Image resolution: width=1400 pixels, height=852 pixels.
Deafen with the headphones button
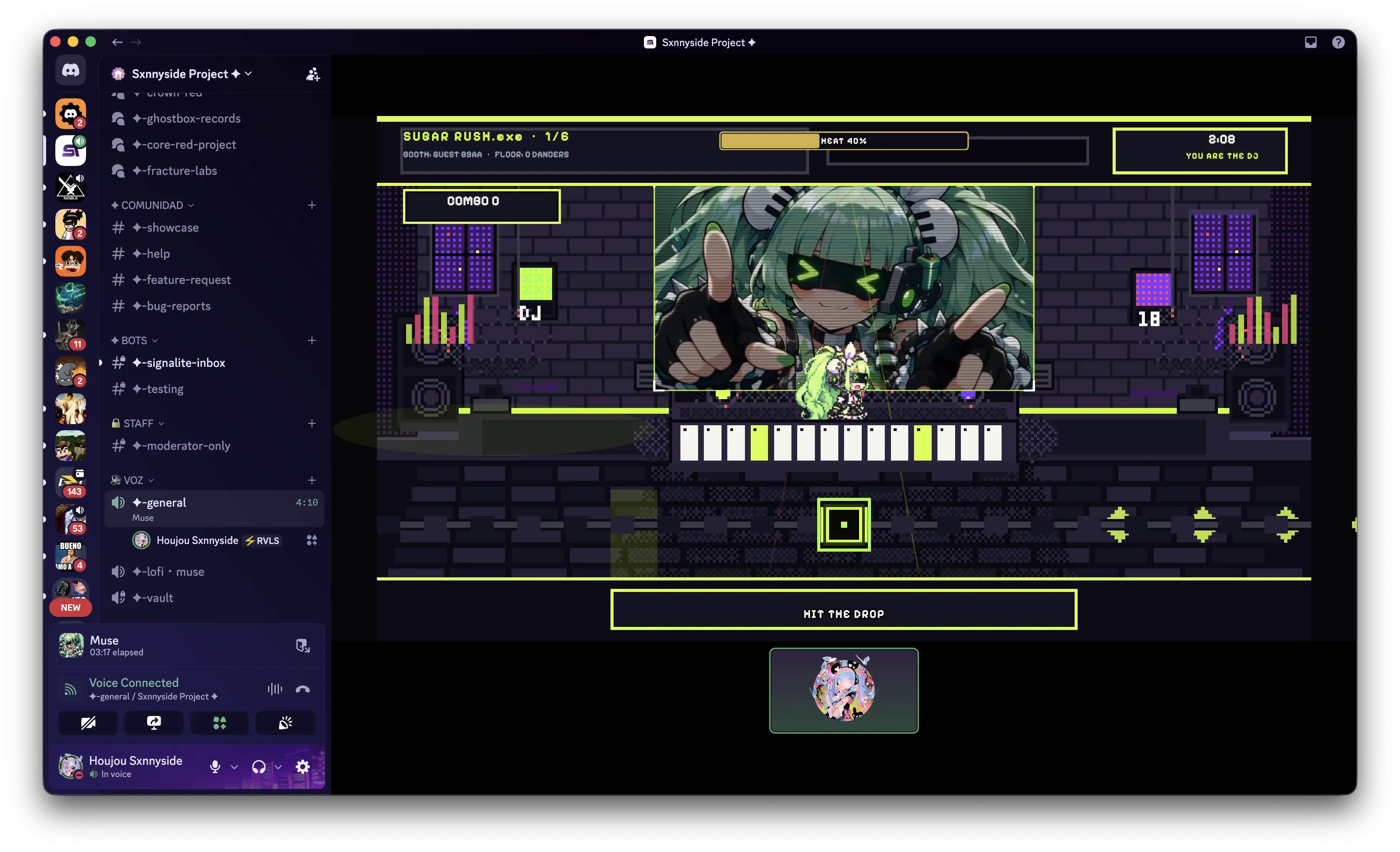[259, 767]
